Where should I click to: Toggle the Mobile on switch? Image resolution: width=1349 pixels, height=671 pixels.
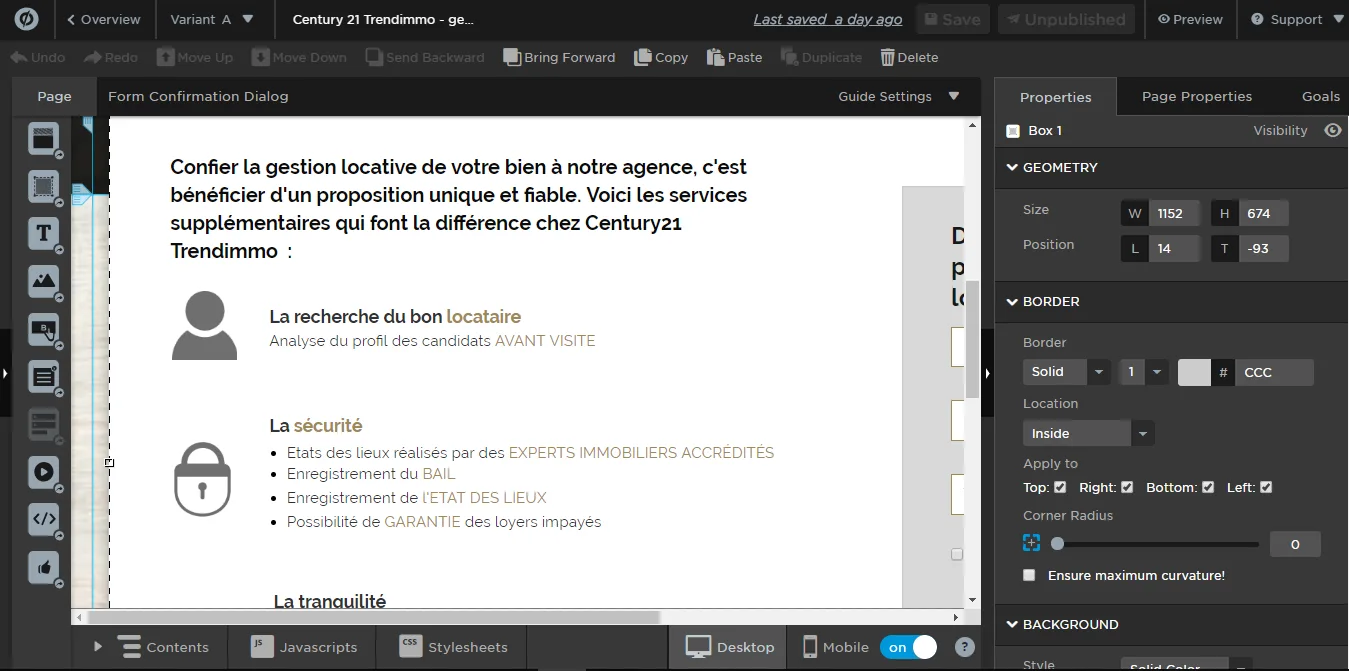pyautogui.click(x=908, y=647)
